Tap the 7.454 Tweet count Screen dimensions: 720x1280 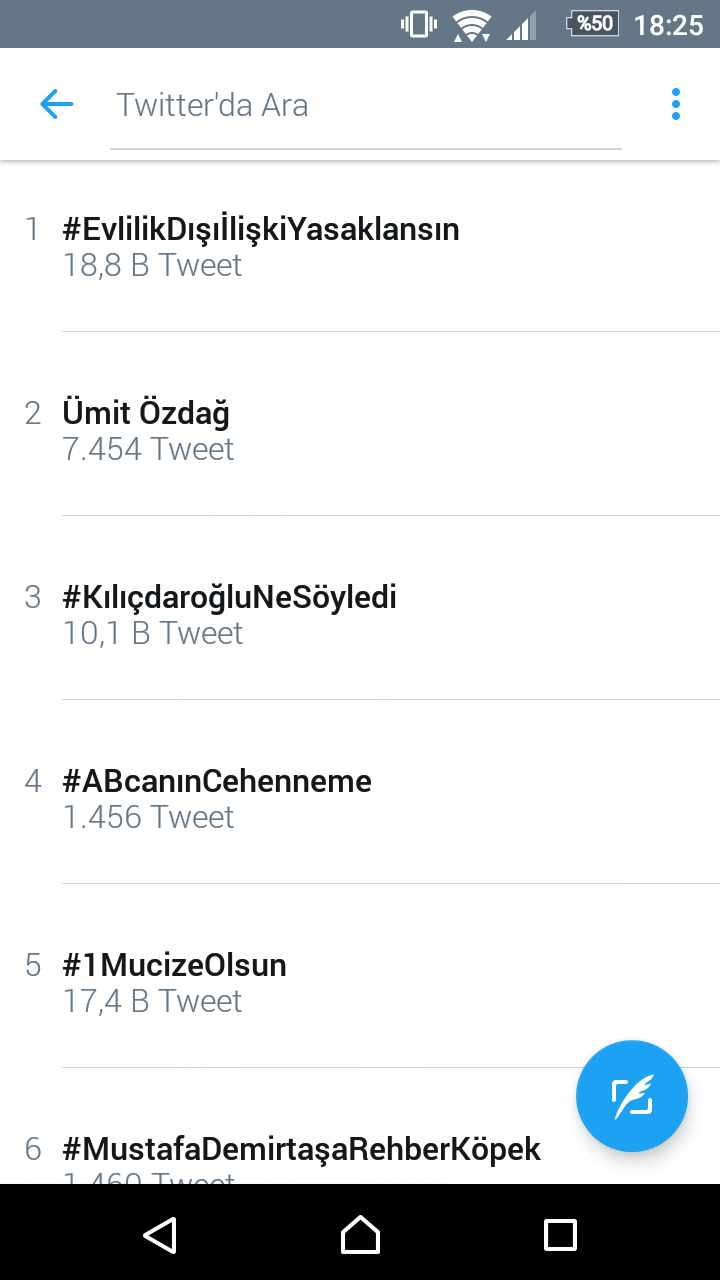pos(148,449)
